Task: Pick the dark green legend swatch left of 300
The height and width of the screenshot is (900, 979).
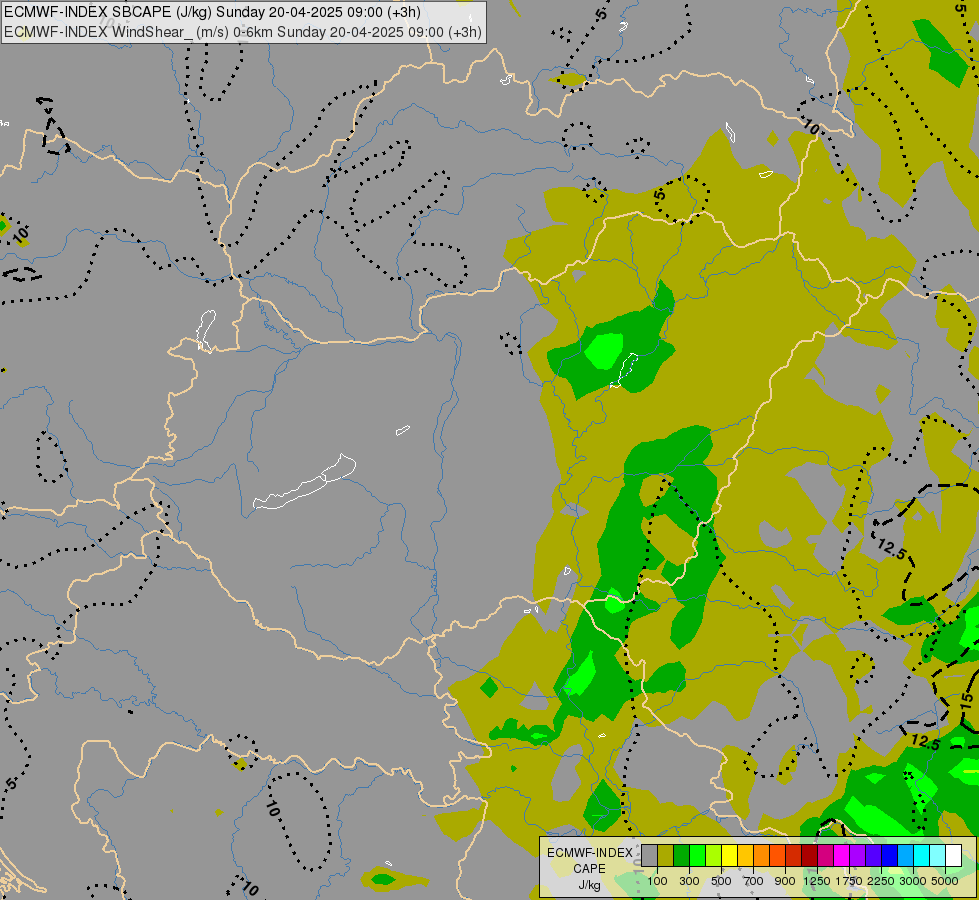Action: pos(681,856)
